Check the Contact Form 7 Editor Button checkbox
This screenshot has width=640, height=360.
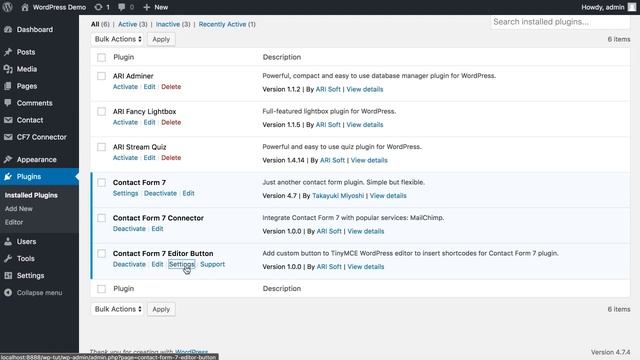tap(101, 253)
